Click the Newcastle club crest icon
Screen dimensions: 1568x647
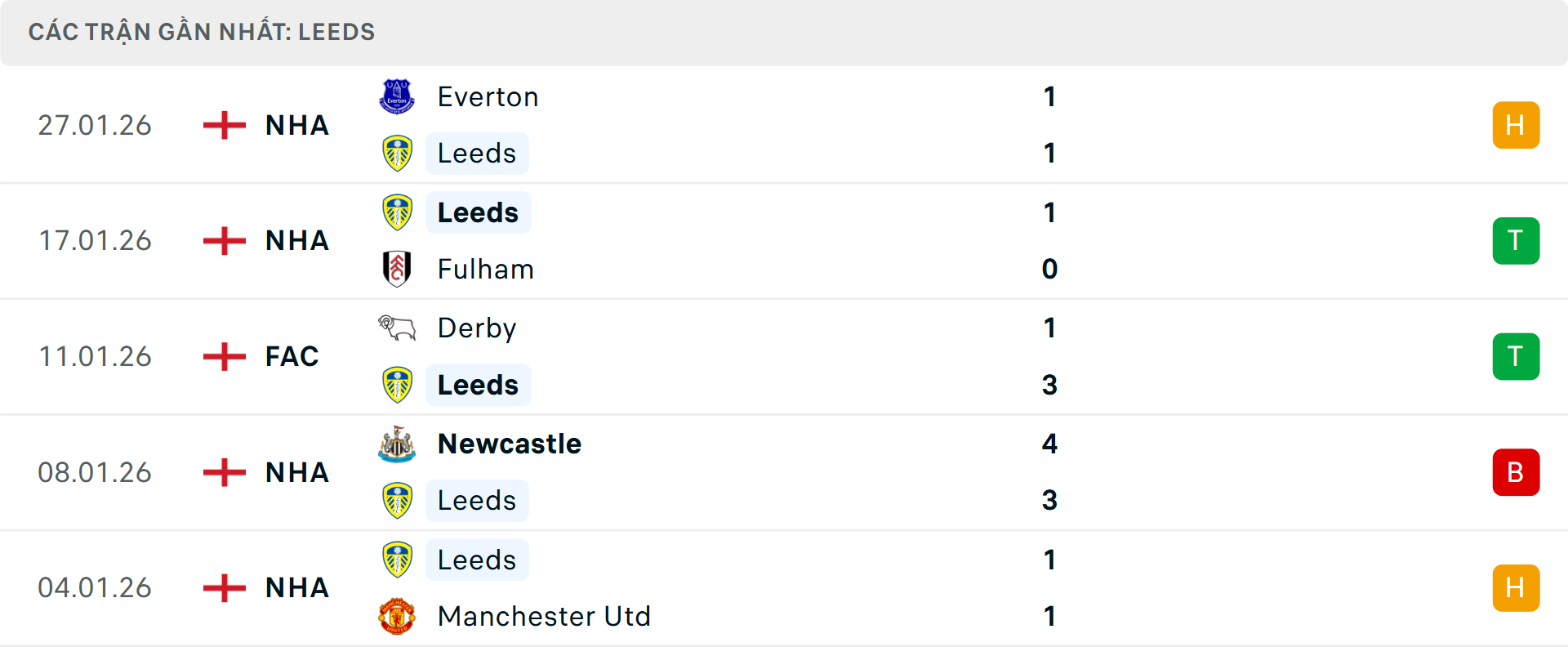click(397, 444)
